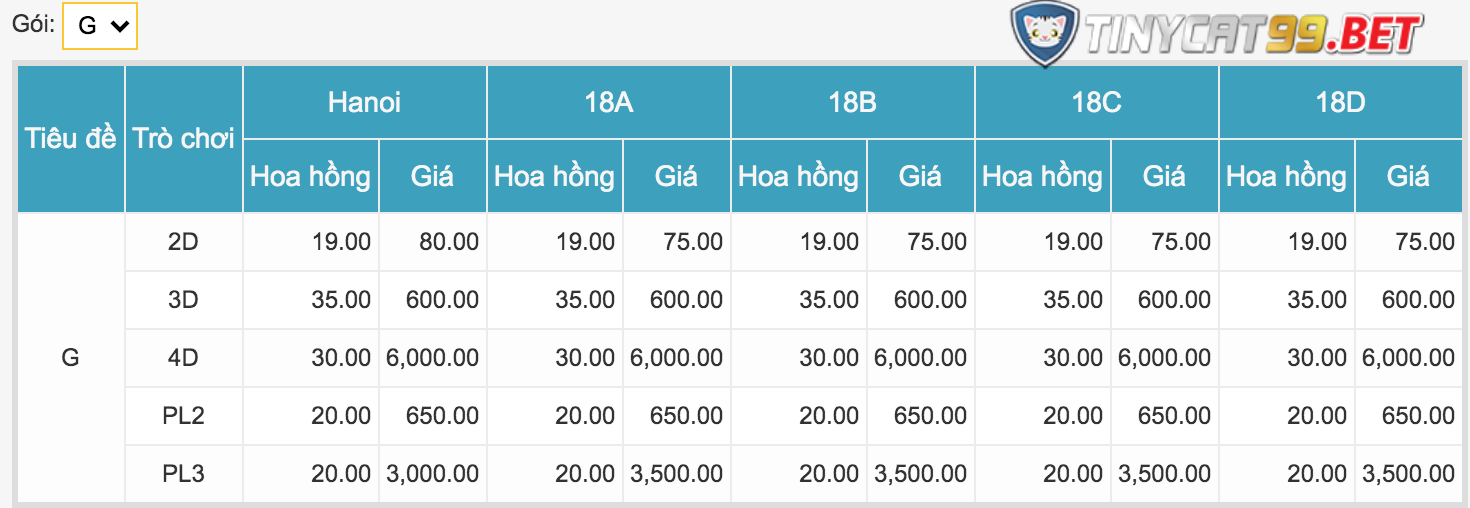The image size is (1470, 508).
Task: Click the 18D column header
Action: click(1340, 102)
